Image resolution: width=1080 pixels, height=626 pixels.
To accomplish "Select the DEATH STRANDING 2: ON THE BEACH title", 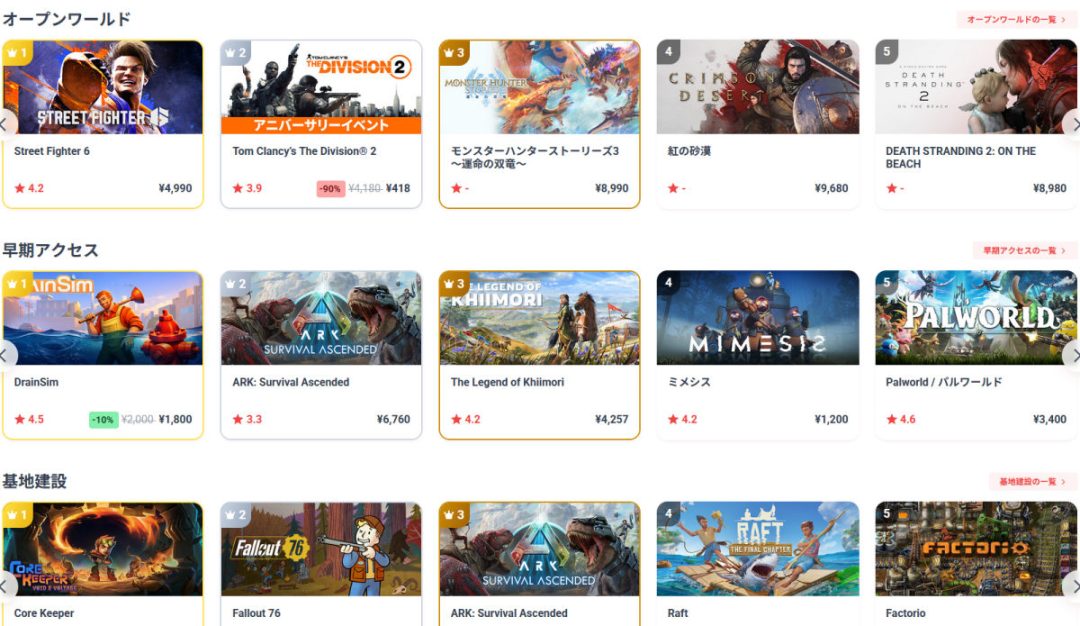I will pos(960,157).
